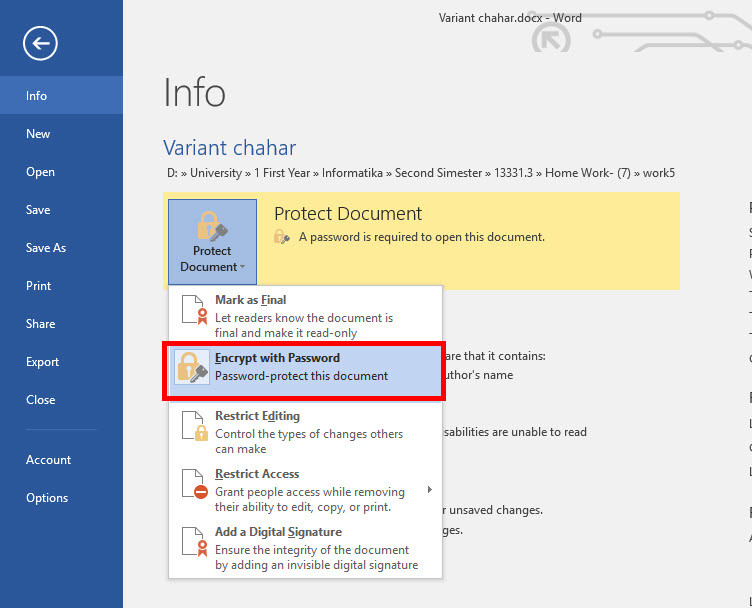
Task: Open the Print section
Action: pyautogui.click(x=61, y=286)
